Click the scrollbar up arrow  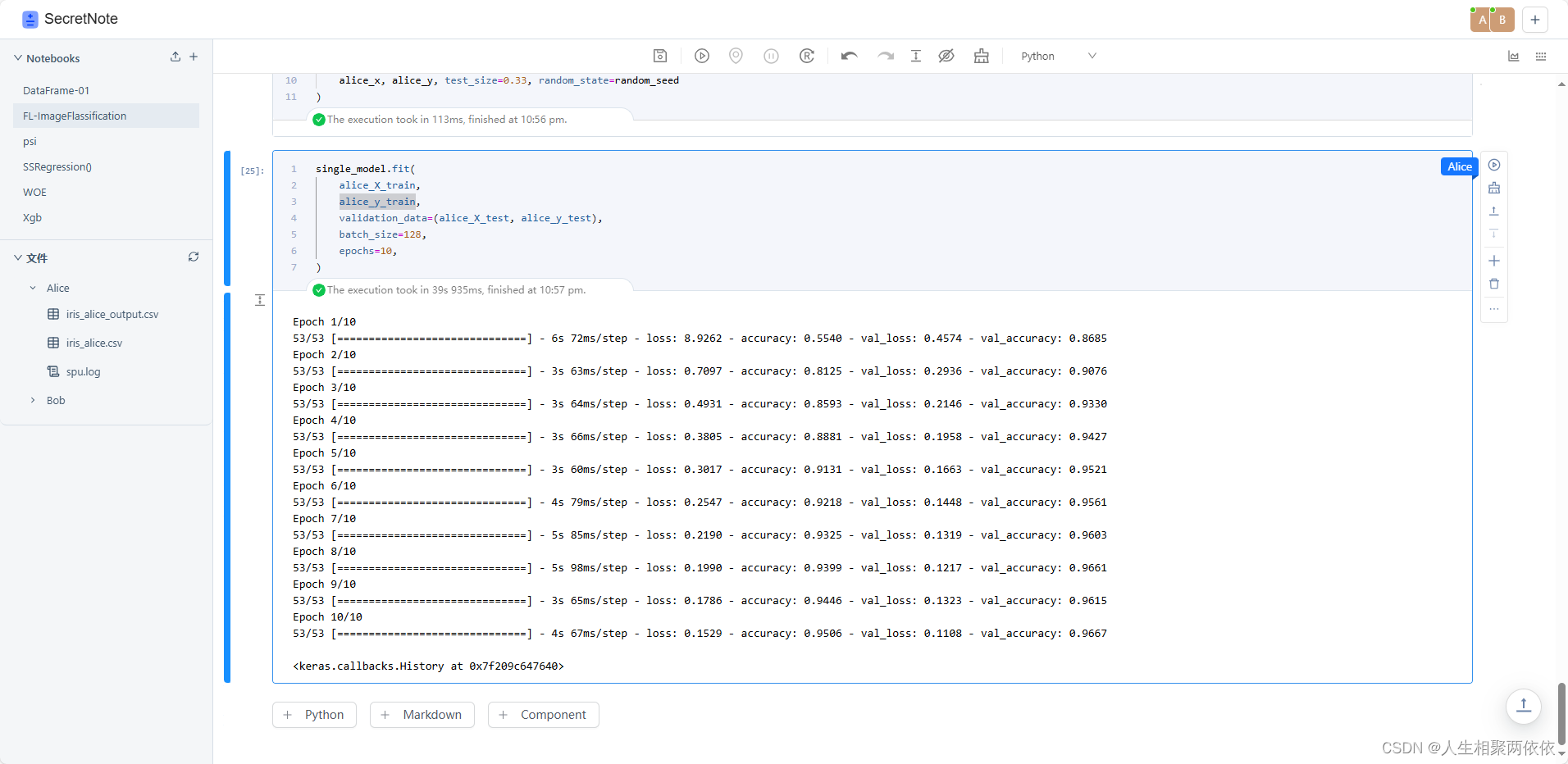pos(1561,84)
